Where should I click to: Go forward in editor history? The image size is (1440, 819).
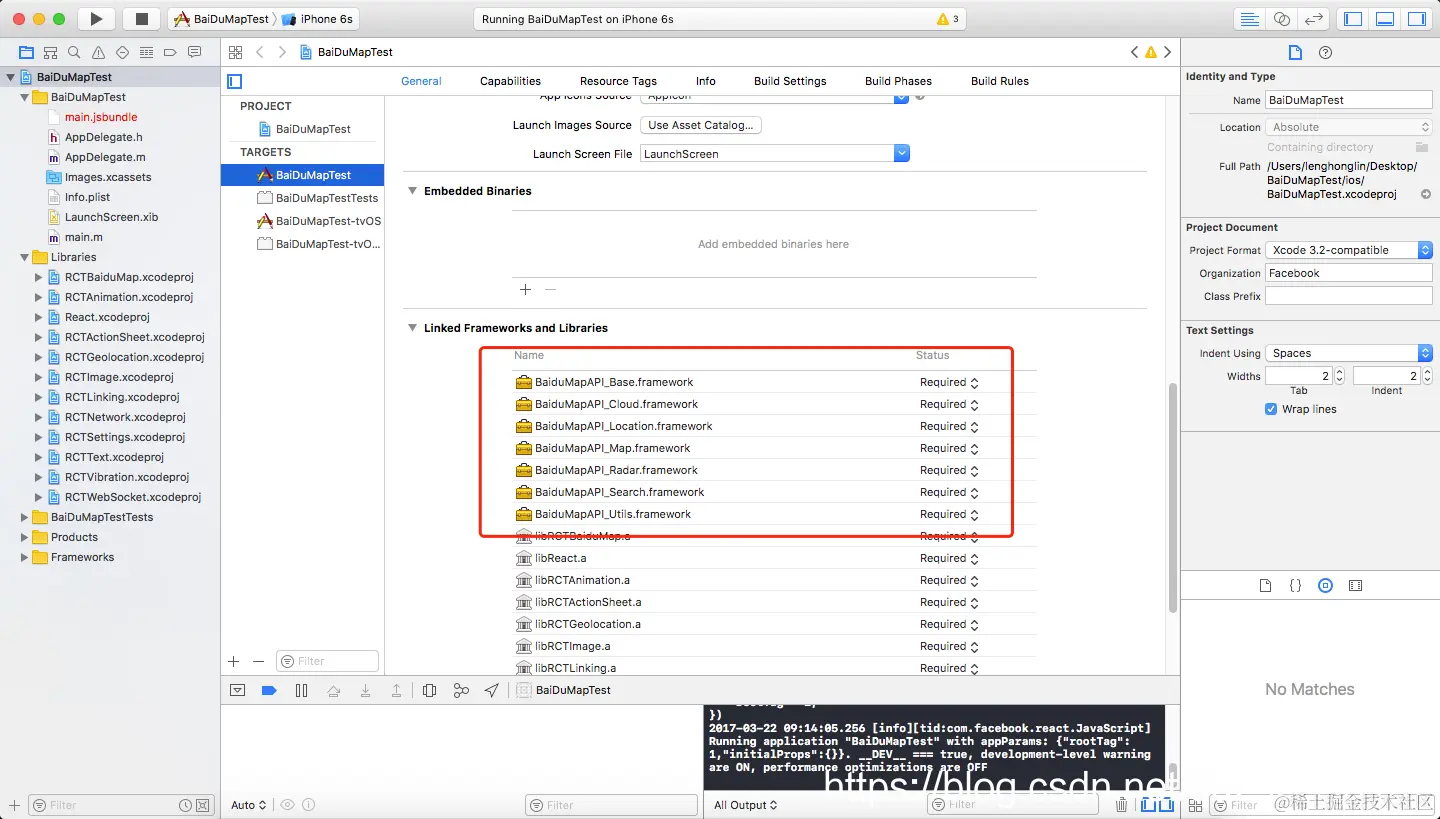coord(282,52)
